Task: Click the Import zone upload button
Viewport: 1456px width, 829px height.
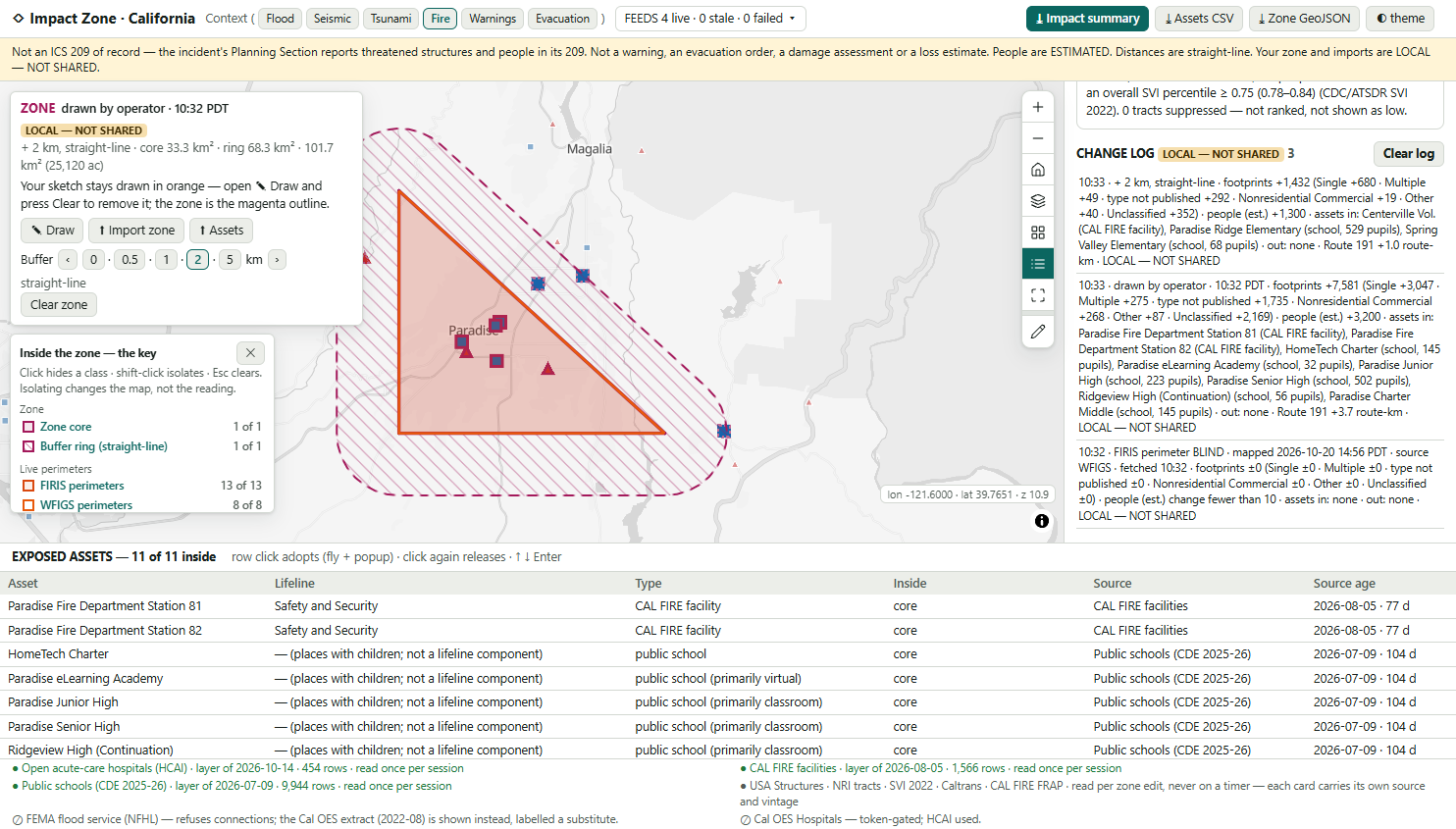Action: click(136, 231)
